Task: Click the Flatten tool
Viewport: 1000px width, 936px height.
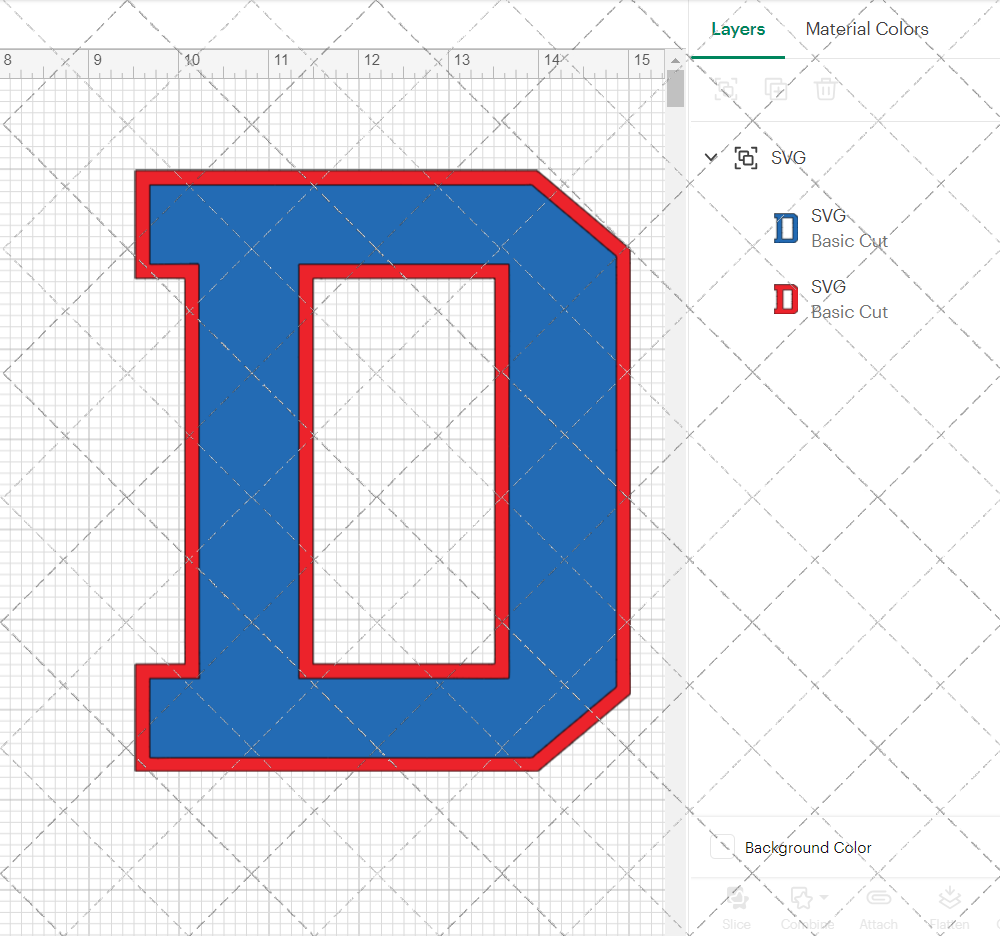Action: pos(949,908)
